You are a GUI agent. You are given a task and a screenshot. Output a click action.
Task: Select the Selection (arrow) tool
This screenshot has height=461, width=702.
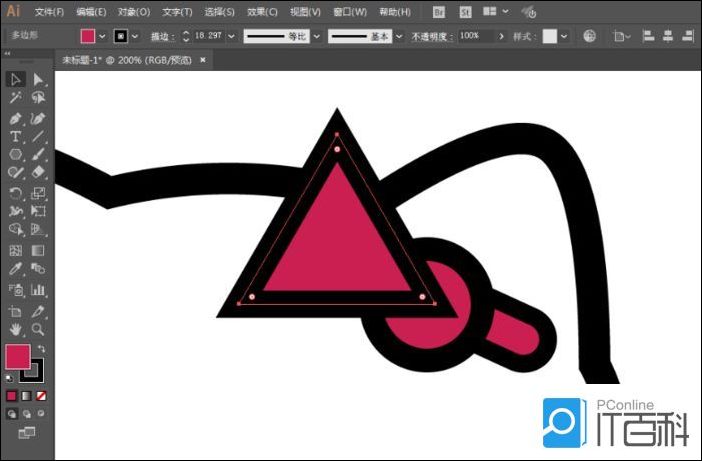coord(16,80)
